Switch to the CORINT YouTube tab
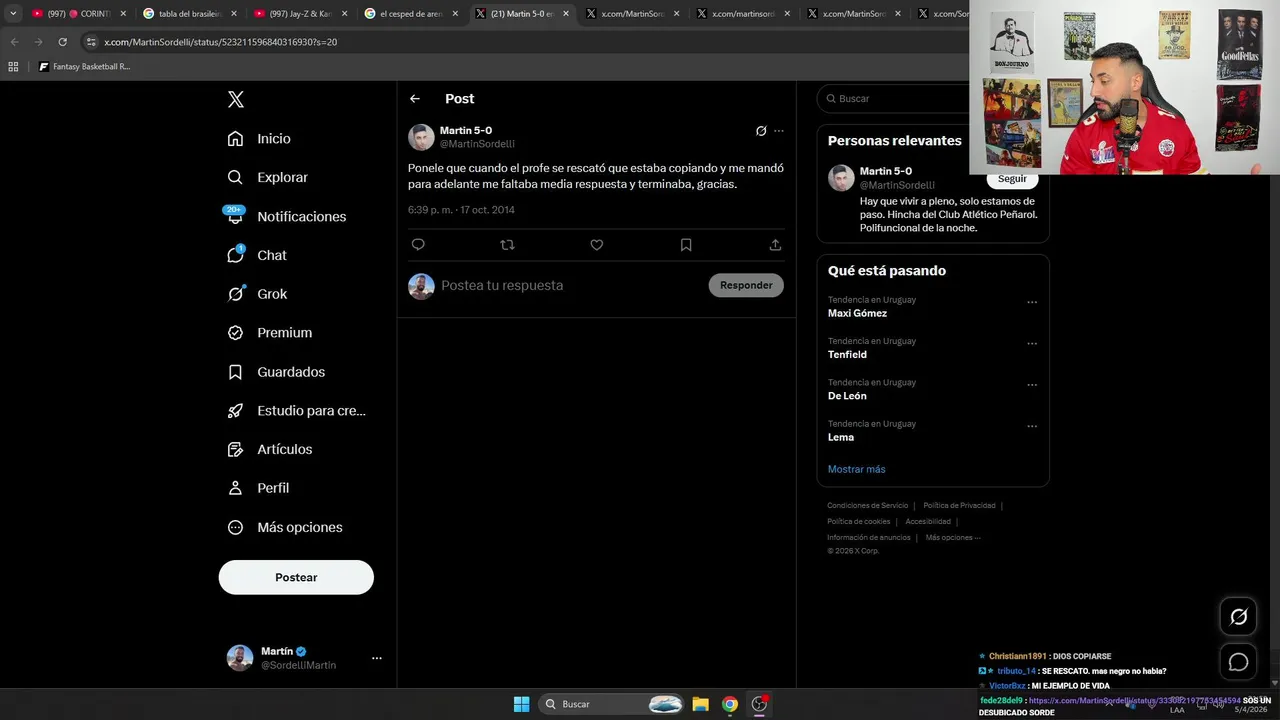This screenshot has height=720, width=1280. tap(78, 14)
